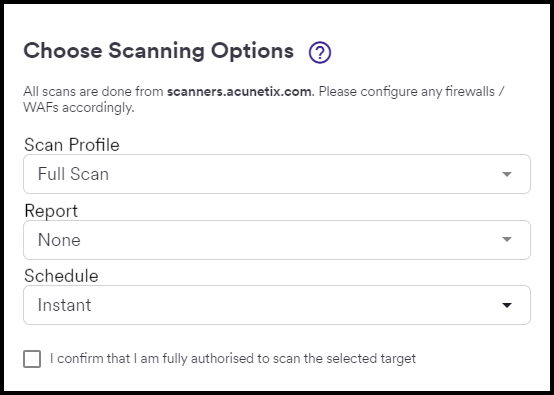554x395 pixels.
Task: Click the 'Scan Profile' field label
Action: (72, 145)
